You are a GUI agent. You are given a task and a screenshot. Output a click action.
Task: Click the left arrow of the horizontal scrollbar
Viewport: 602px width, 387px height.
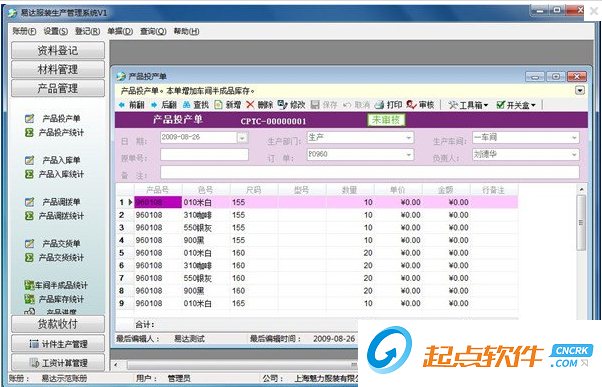coord(116,364)
